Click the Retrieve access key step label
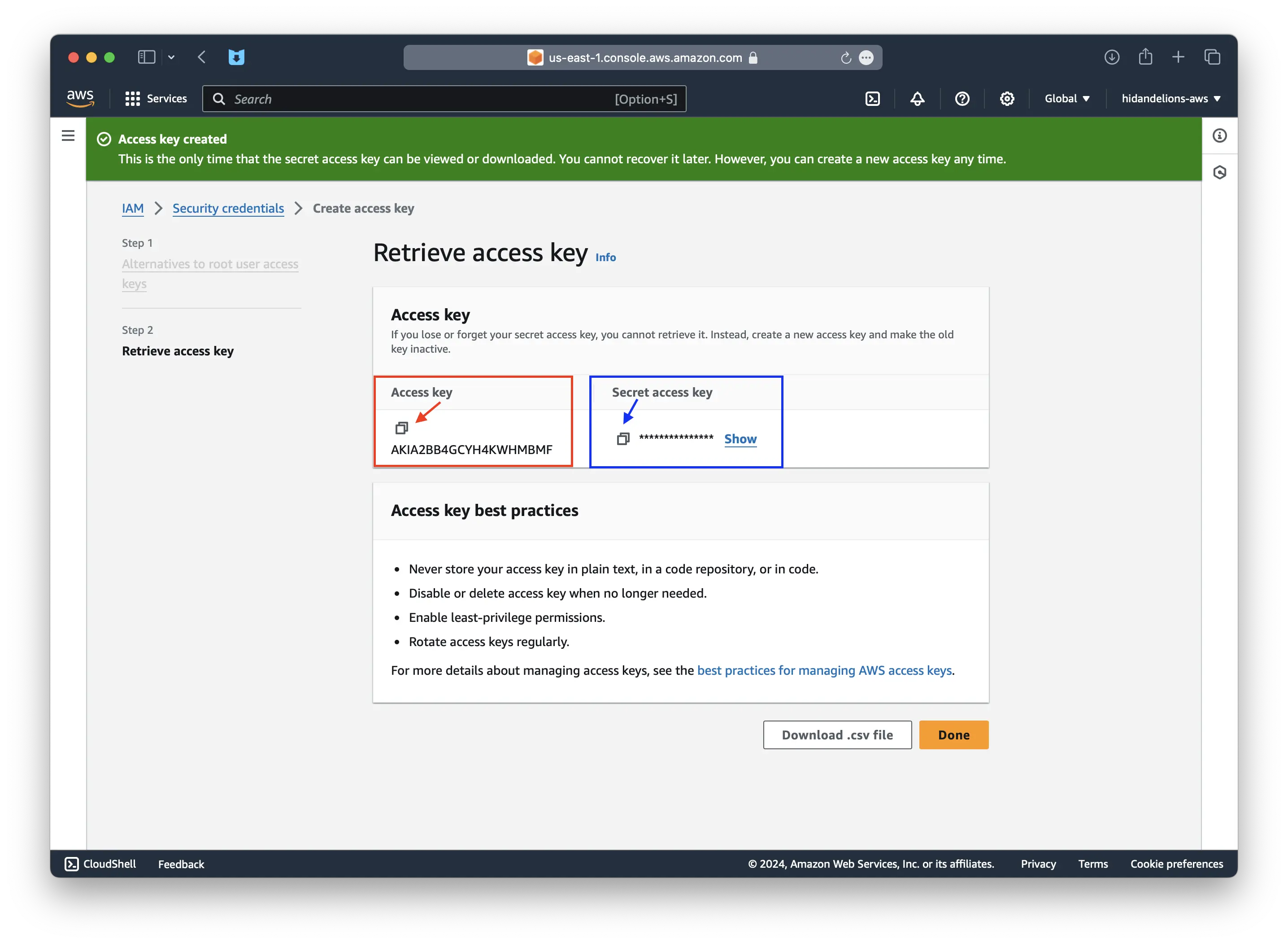Screen dimensions: 1288x944 click(x=178, y=351)
